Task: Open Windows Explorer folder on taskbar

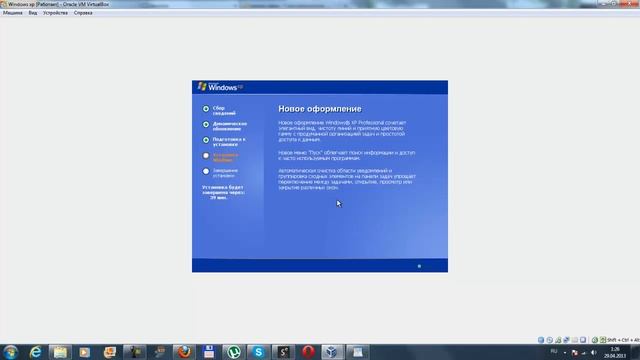Action: click(x=60, y=352)
